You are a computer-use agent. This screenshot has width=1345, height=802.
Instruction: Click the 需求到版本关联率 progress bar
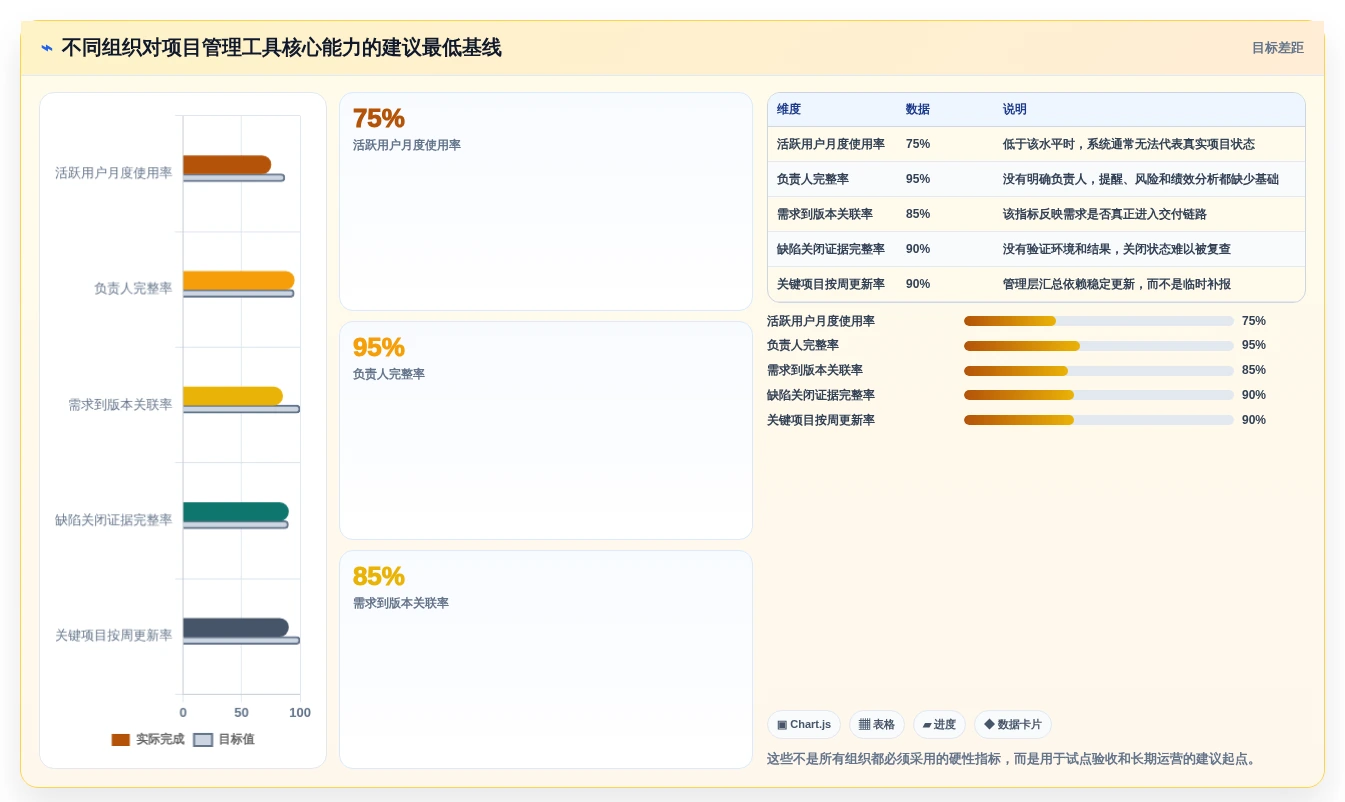1098,370
